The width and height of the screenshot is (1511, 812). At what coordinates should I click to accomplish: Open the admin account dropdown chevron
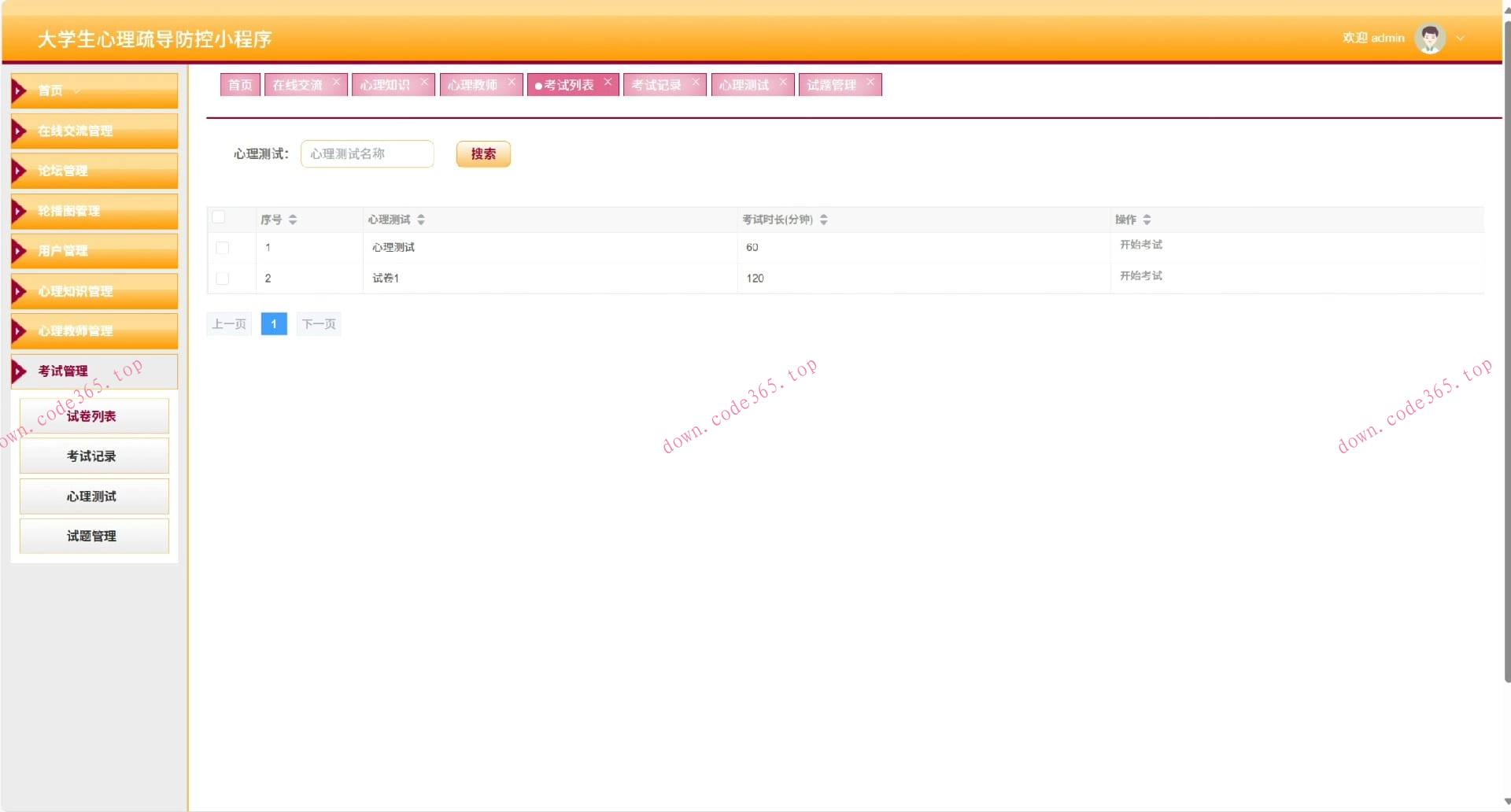[x=1461, y=38]
